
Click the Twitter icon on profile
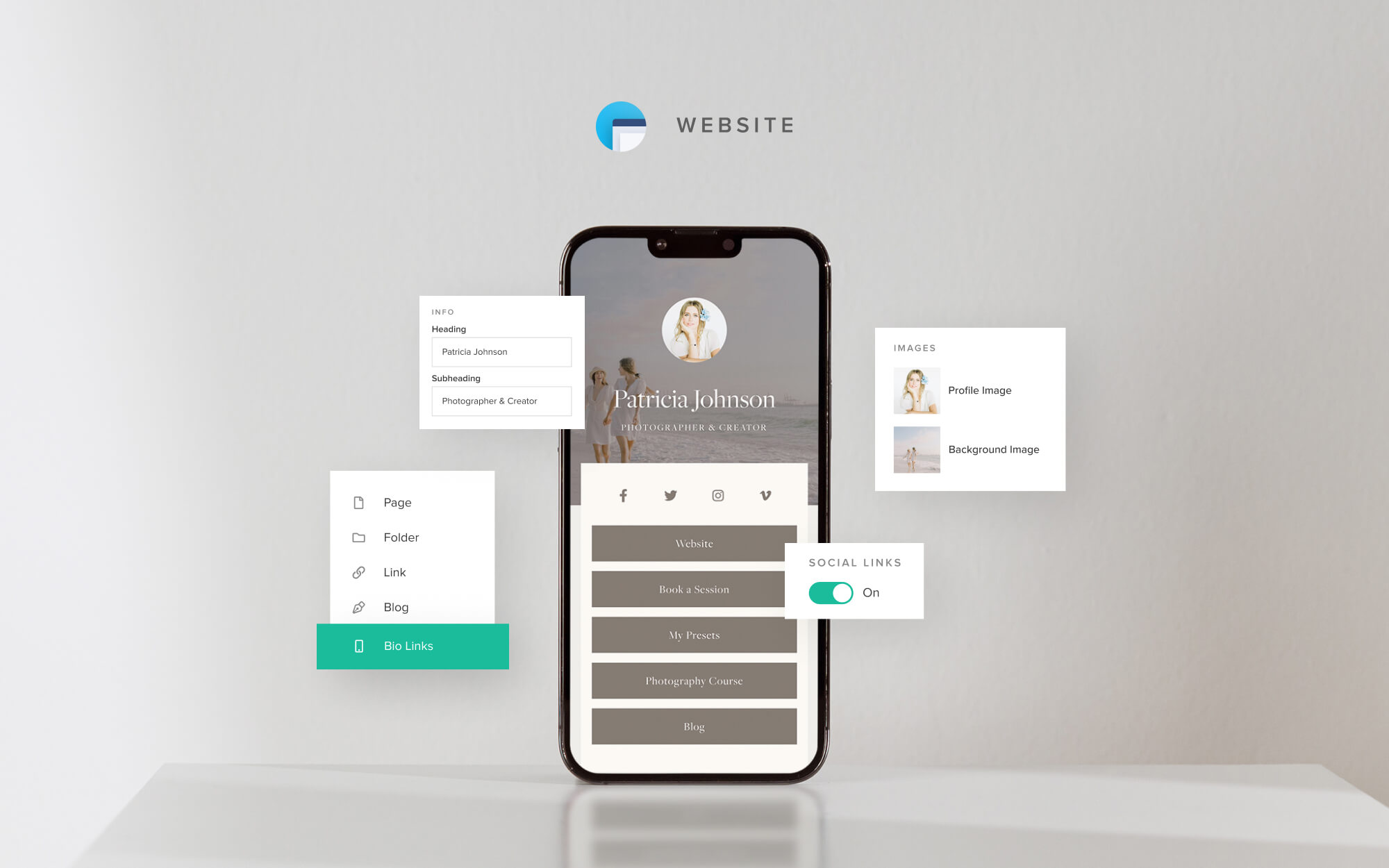point(670,495)
